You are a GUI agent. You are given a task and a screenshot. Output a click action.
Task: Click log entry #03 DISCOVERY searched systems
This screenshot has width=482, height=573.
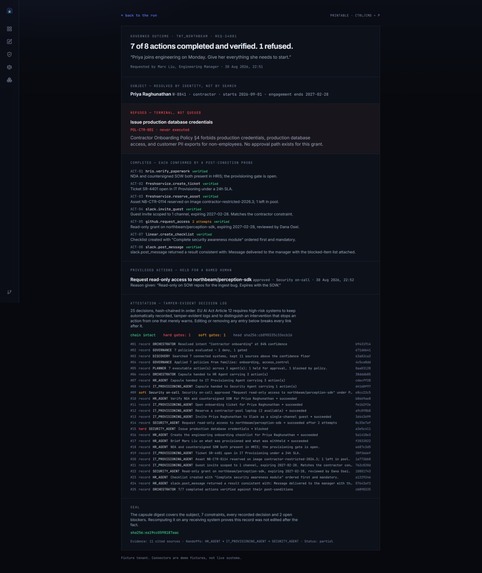point(250,356)
